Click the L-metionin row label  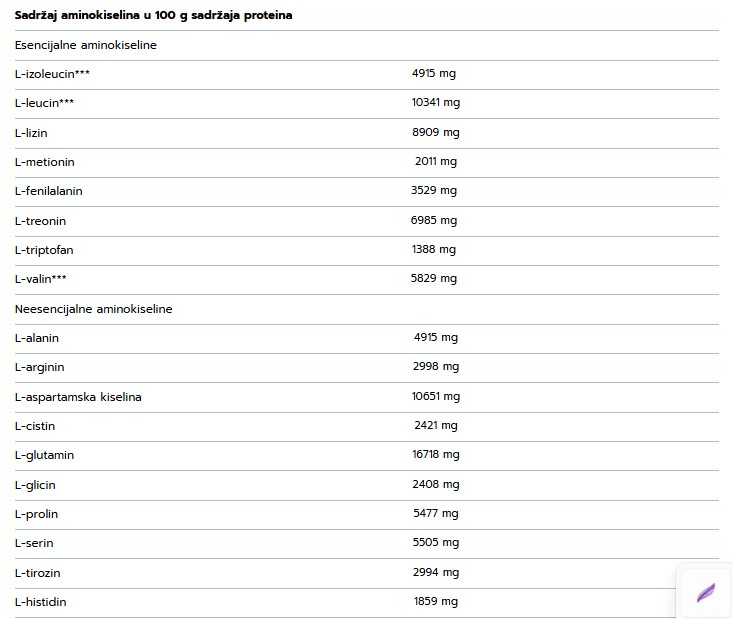45,162
